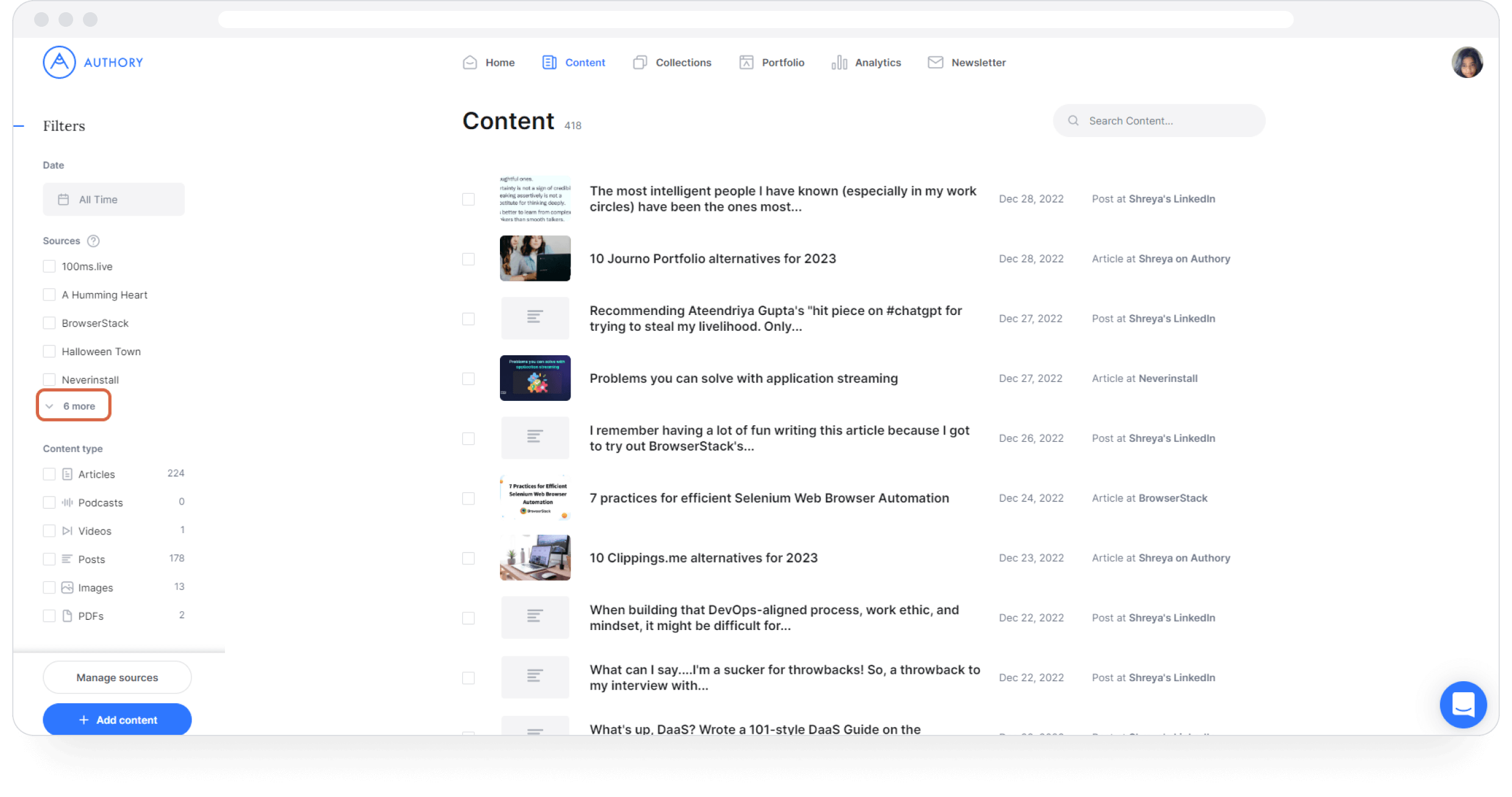The height and width of the screenshot is (797, 1512).
Task: Filter by Articles content type checkbox
Action: pyautogui.click(x=49, y=474)
